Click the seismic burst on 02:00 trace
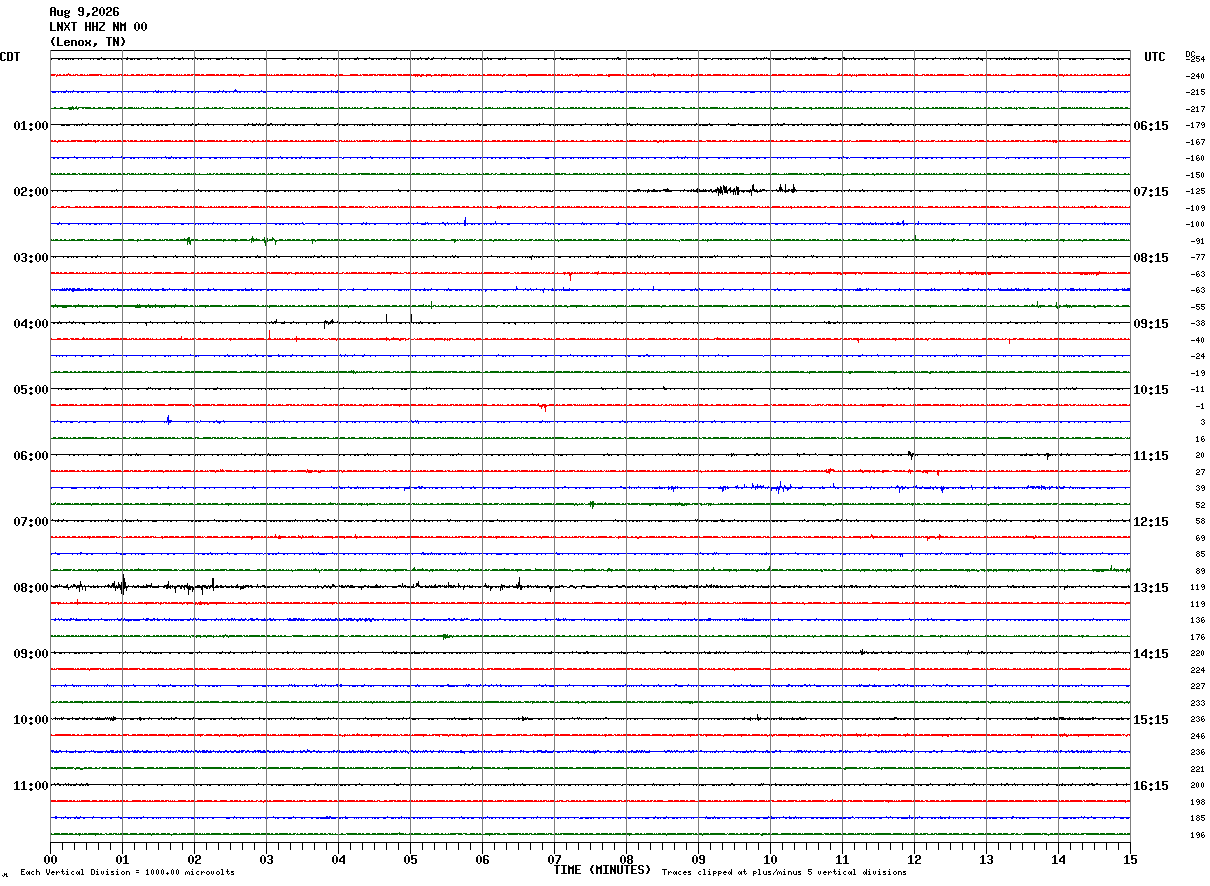The height and width of the screenshot is (886, 1210). 745,189
